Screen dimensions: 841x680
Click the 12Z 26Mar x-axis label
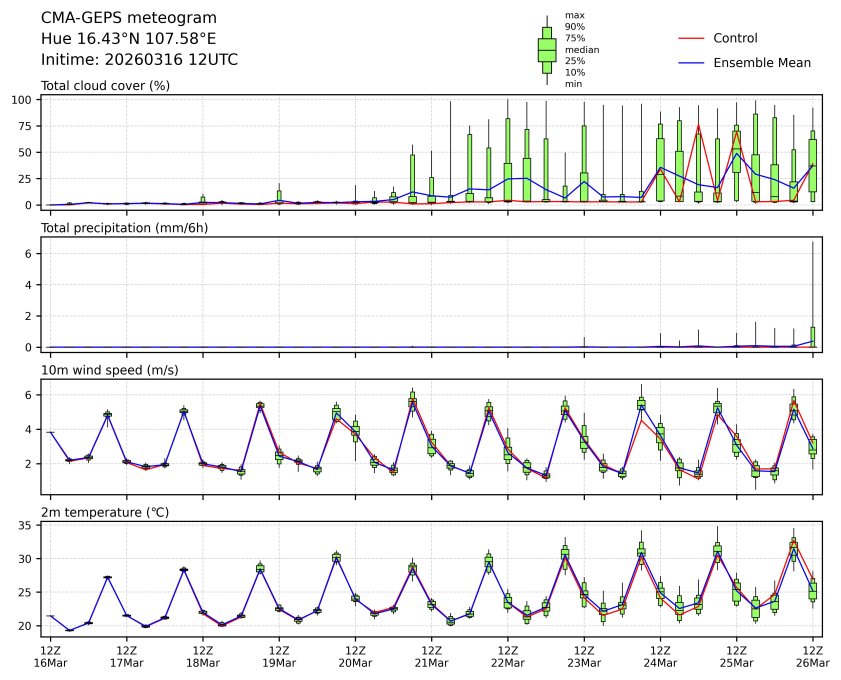click(812, 655)
